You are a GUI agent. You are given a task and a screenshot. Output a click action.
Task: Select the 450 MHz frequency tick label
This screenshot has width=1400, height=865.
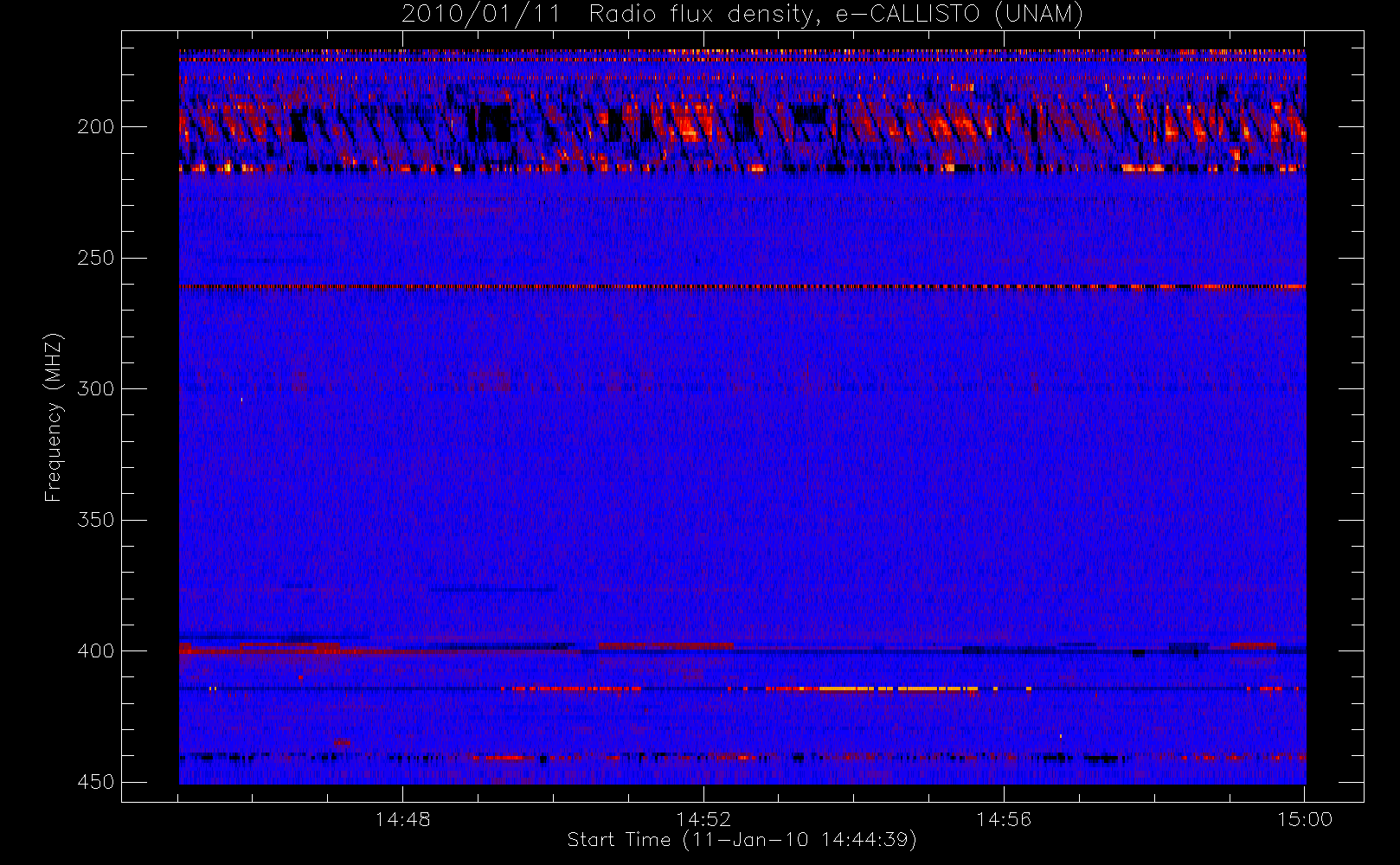95,782
